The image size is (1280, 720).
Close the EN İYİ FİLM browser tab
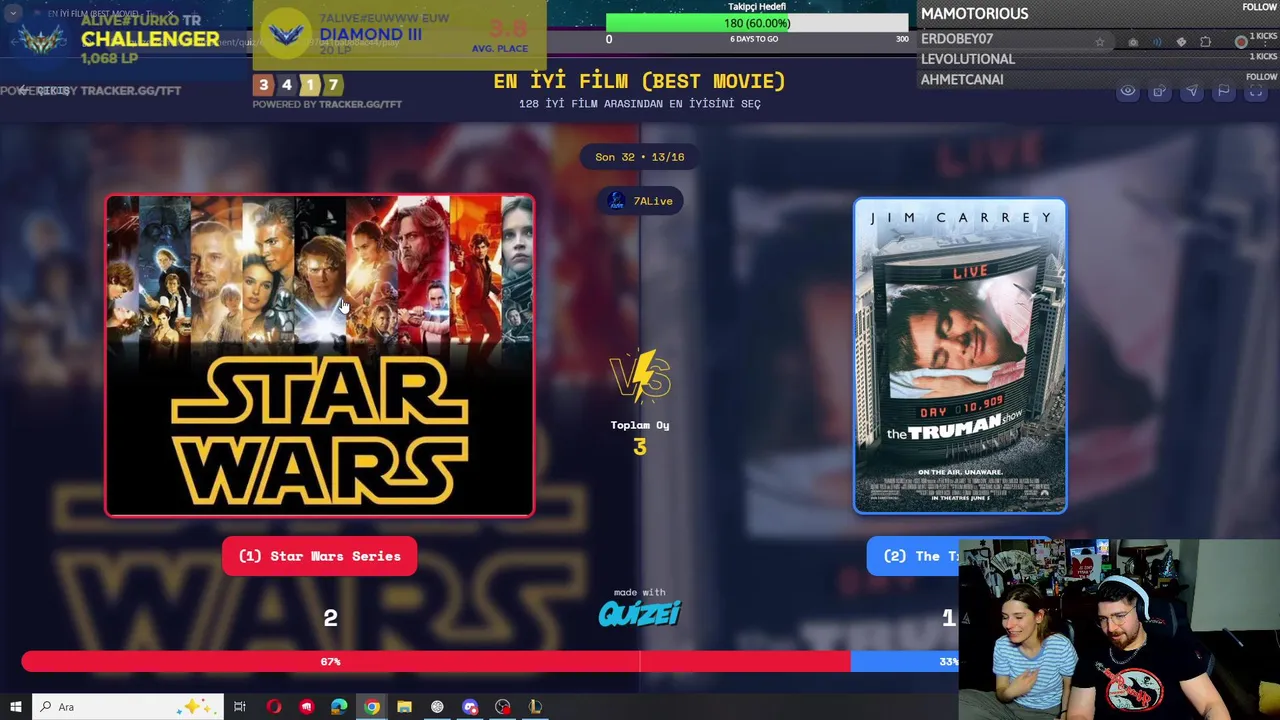171,14
